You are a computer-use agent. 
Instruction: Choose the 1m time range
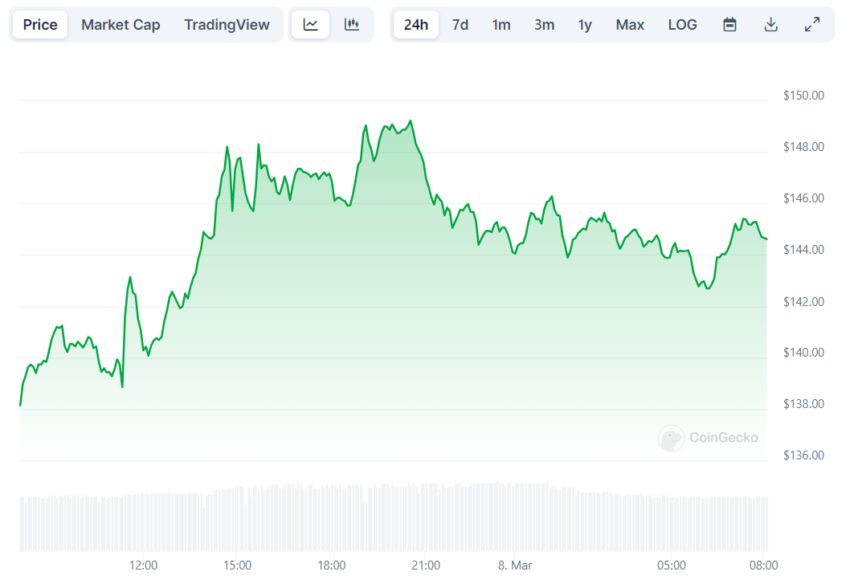(501, 25)
